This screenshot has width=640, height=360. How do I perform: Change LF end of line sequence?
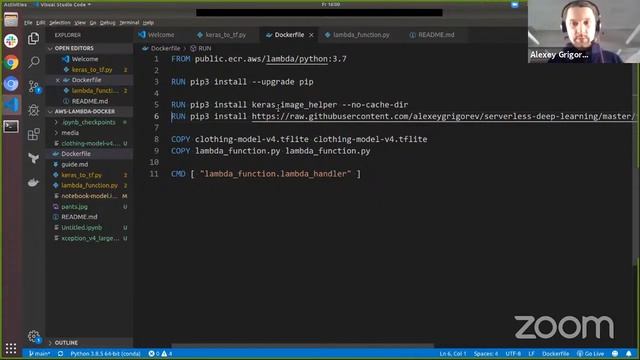[531, 353]
